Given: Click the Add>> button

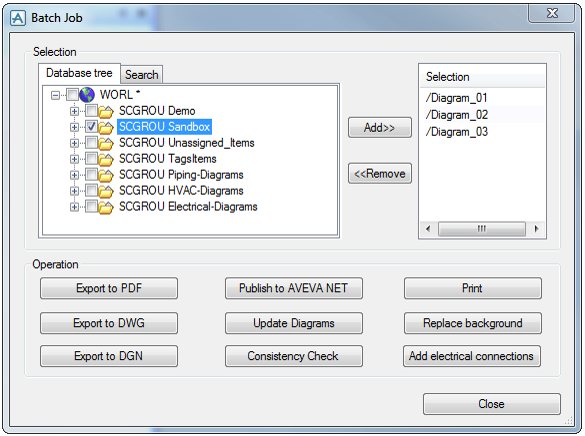Looking at the screenshot, I should [x=380, y=128].
